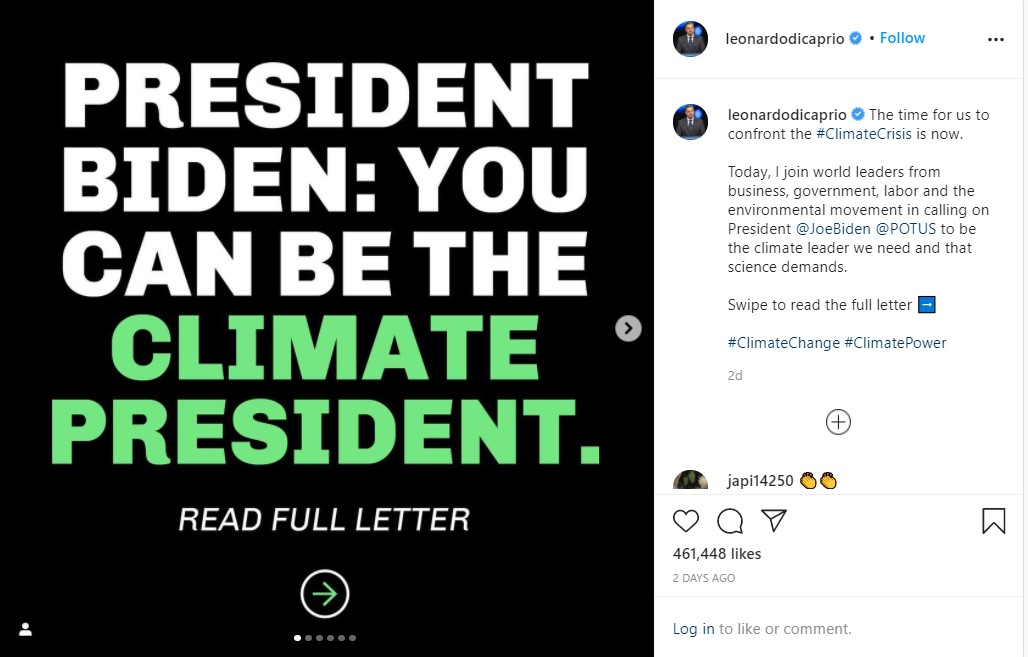Go to next slide with carousel arrow

(x=628, y=328)
